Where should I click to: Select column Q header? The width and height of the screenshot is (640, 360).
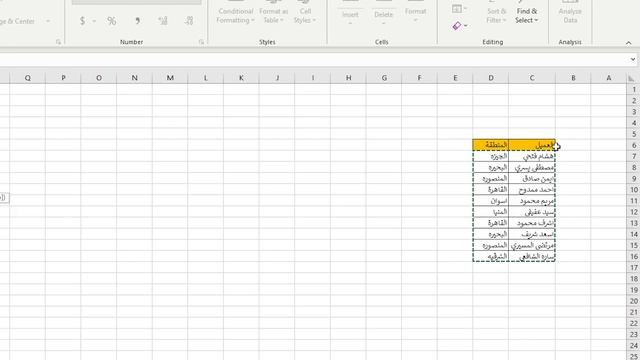click(27, 78)
